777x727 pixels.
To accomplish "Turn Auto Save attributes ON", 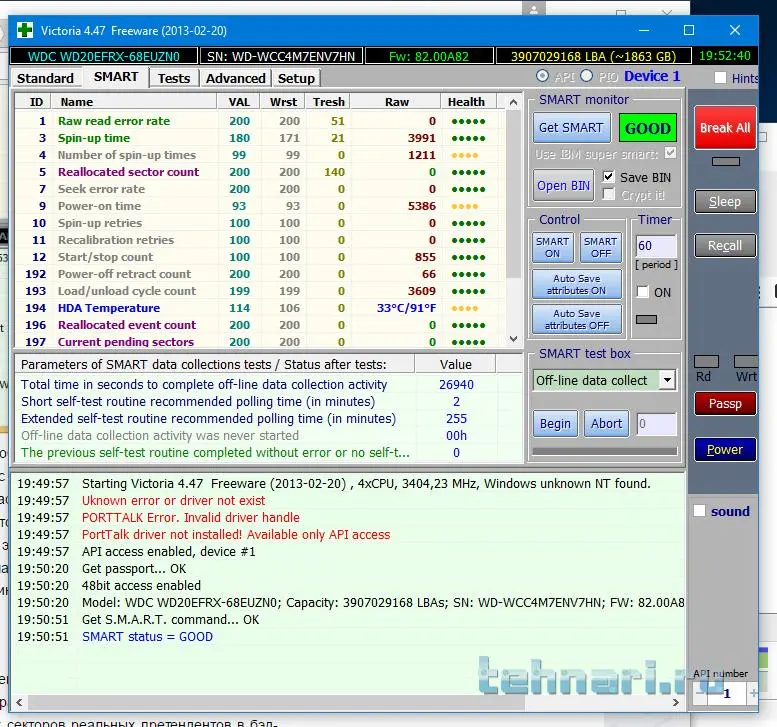I will click(577, 284).
